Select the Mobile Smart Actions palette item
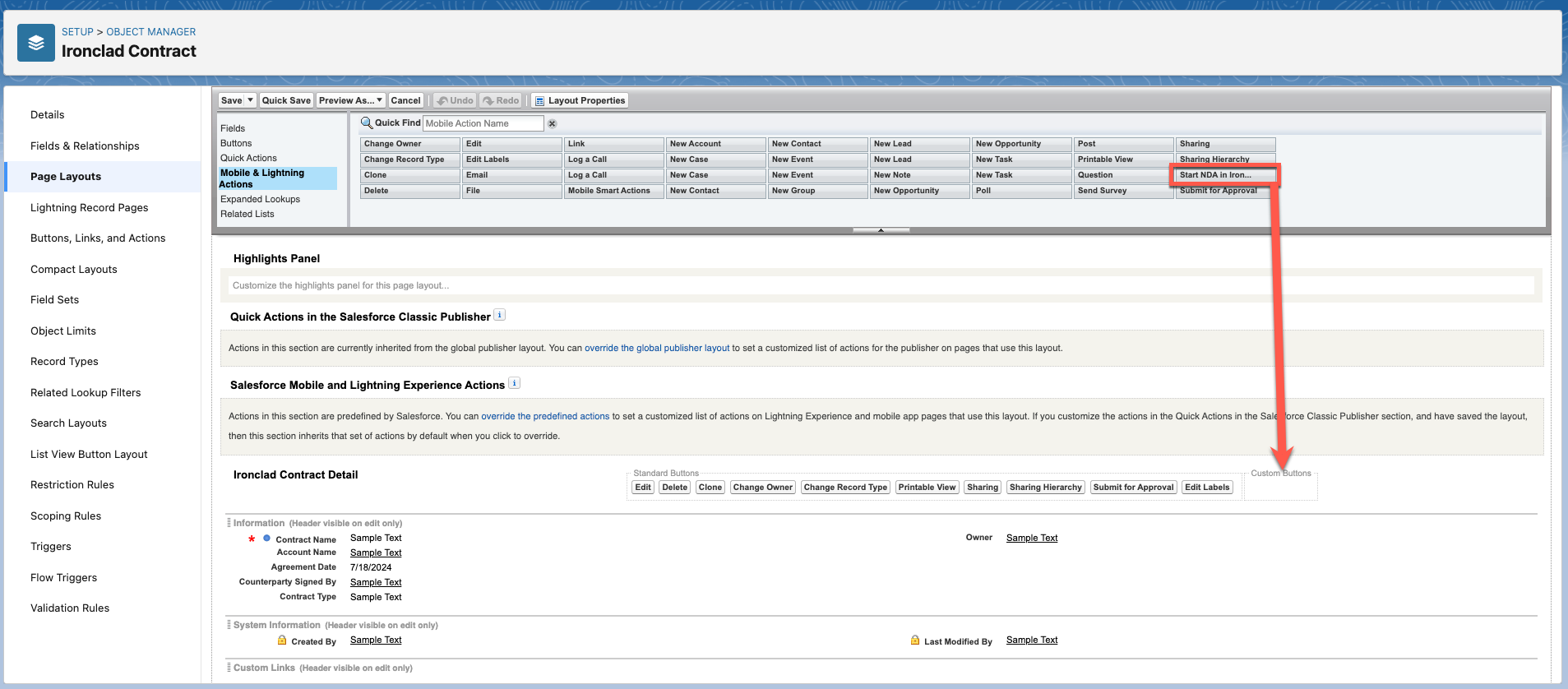 [614, 191]
